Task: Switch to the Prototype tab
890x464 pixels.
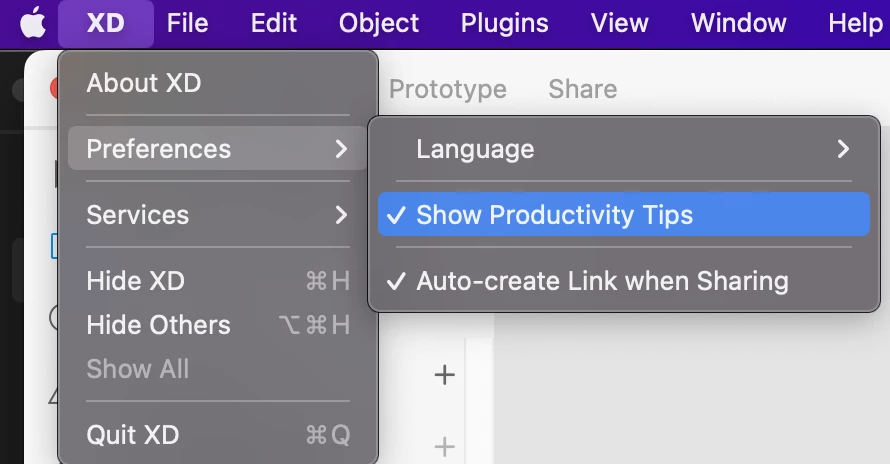Action: click(447, 89)
